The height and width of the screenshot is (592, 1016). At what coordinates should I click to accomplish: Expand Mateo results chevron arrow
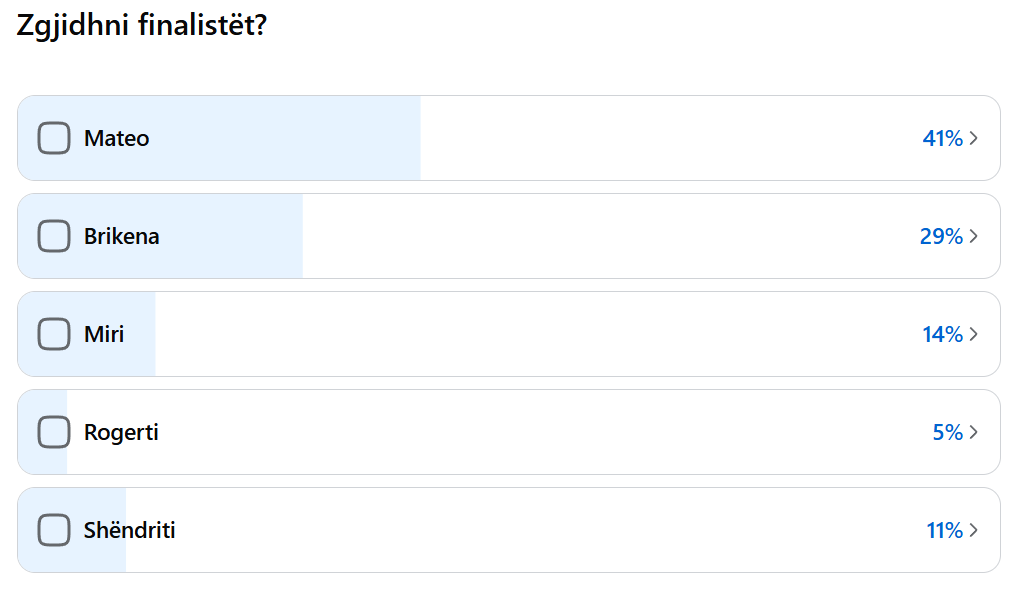(x=974, y=138)
